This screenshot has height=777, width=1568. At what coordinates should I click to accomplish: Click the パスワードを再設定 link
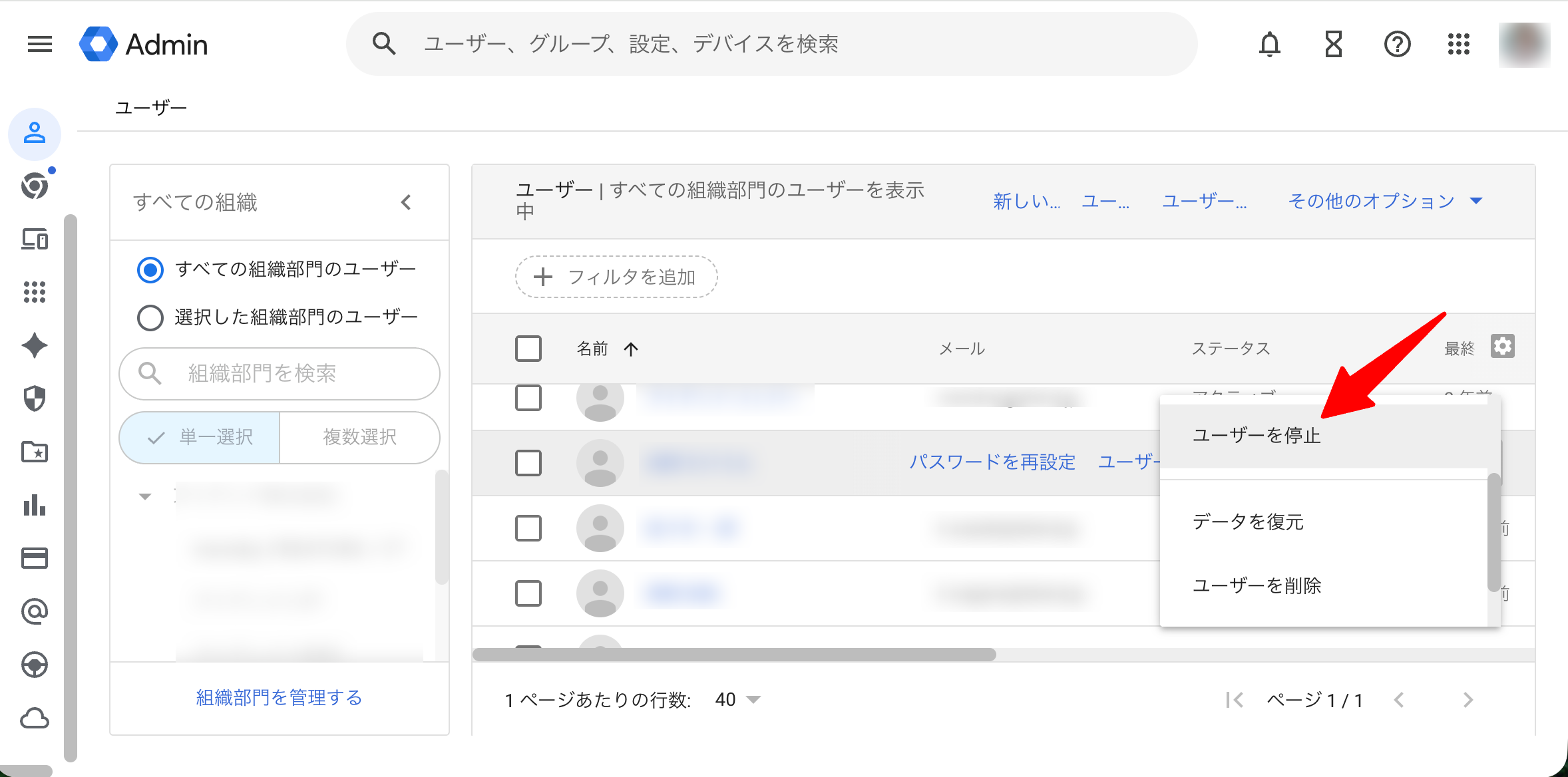[992, 462]
